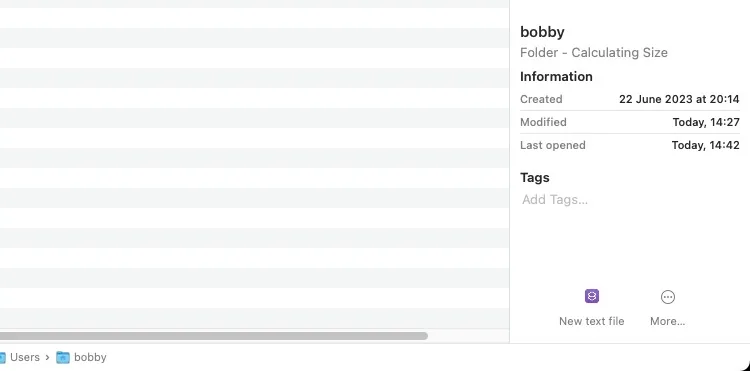This screenshot has width=750, height=371.
Task: Select the "bobby" text in the path bar
Action: [90, 357]
